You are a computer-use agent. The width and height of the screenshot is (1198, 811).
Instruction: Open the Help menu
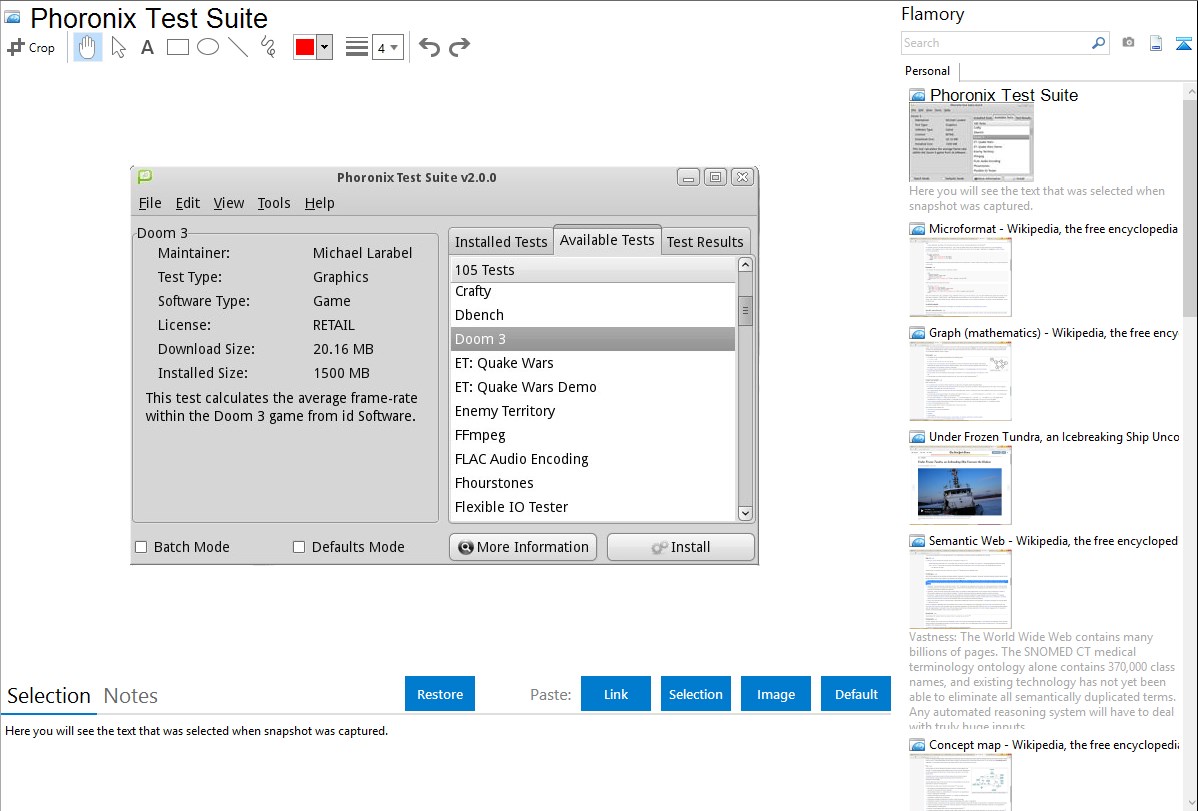click(319, 203)
